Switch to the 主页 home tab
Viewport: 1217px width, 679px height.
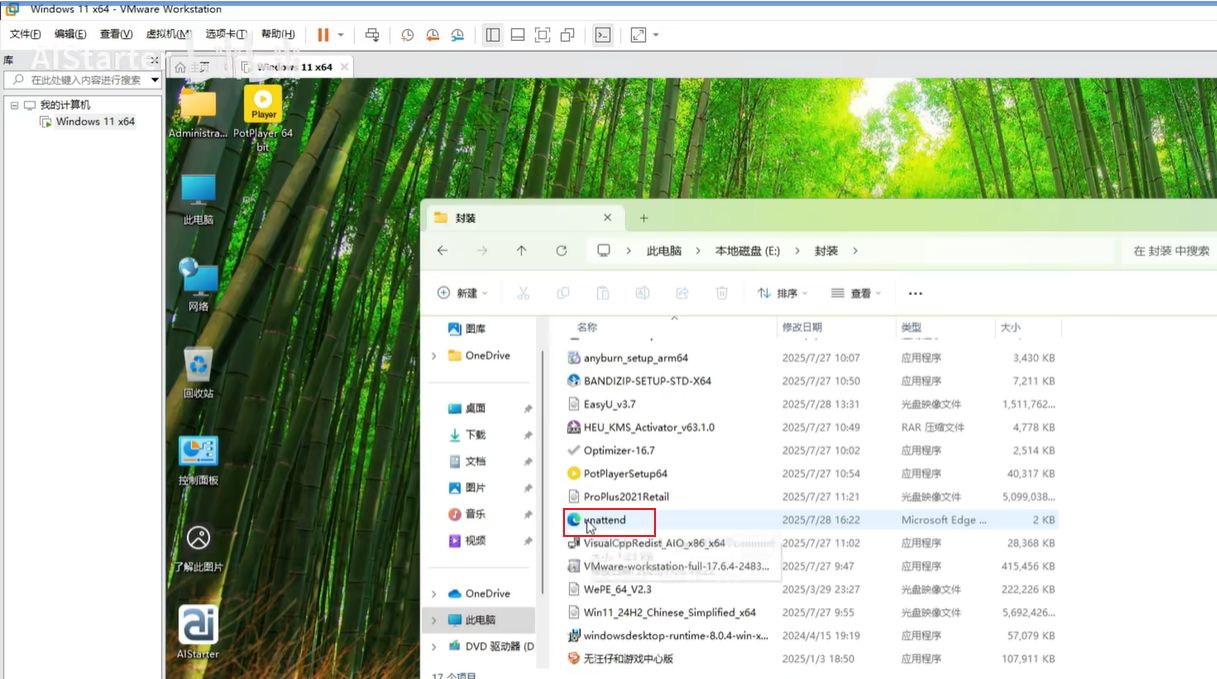click(192, 67)
